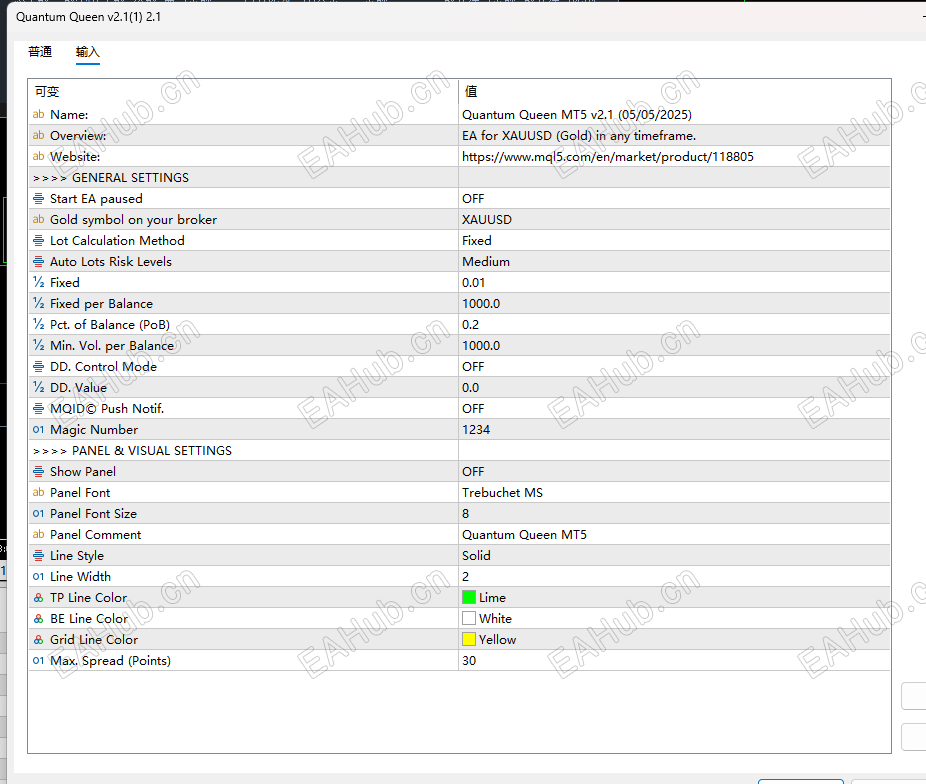Click the string icon beside Gold symbol on your broker
Image resolution: width=926 pixels, height=784 pixels.
coord(38,220)
